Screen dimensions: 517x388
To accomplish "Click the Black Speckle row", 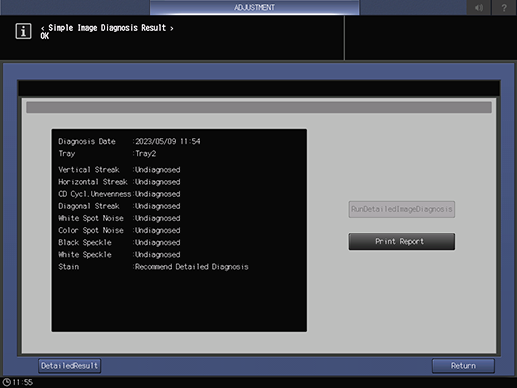I will (x=119, y=242).
